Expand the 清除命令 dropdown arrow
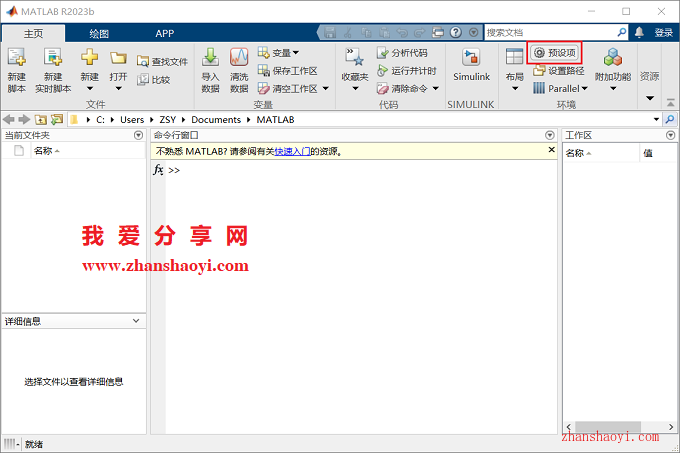Screen dimensions: 680x453 tap(436, 88)
